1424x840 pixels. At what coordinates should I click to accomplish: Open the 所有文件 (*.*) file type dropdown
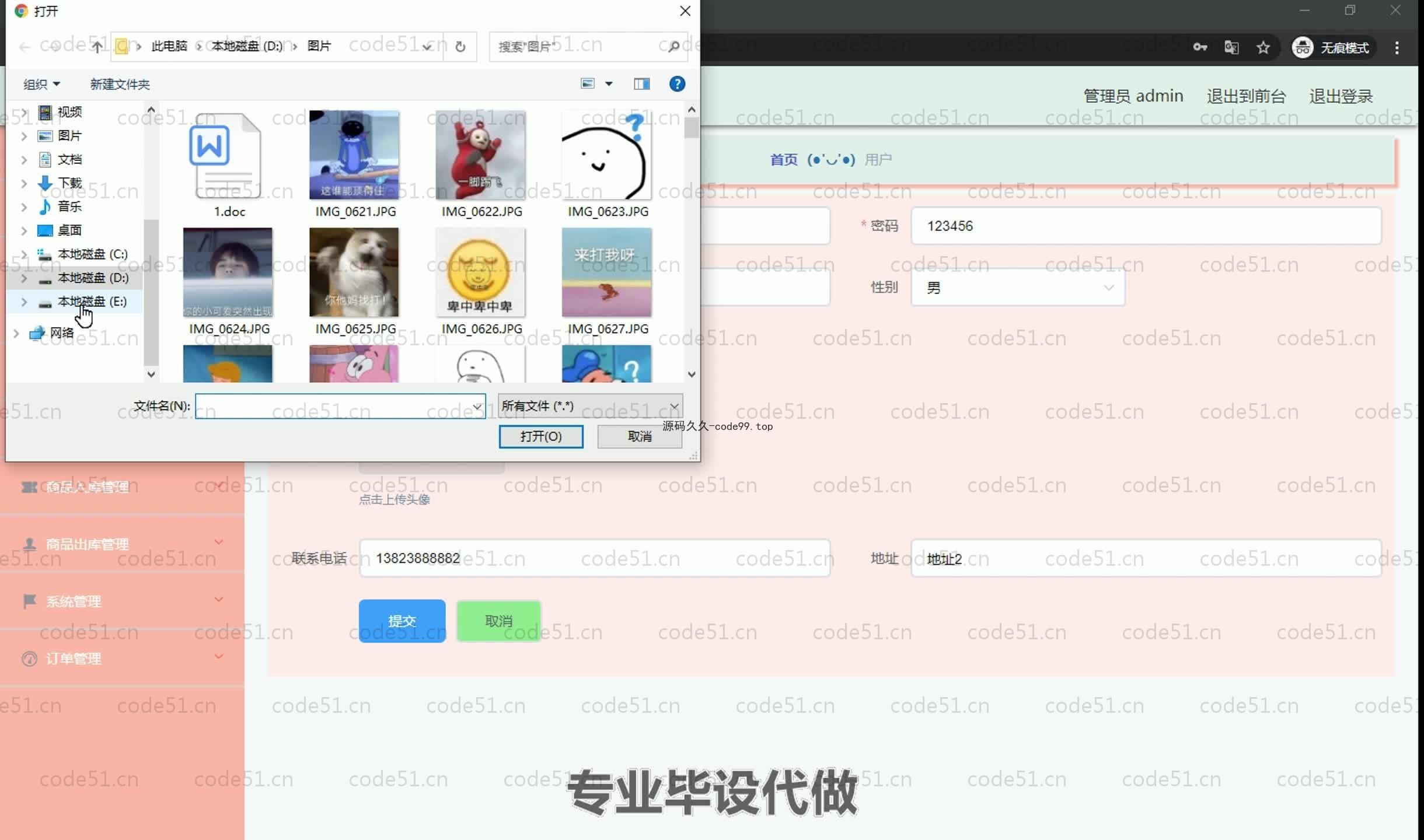tap(590, 406)
